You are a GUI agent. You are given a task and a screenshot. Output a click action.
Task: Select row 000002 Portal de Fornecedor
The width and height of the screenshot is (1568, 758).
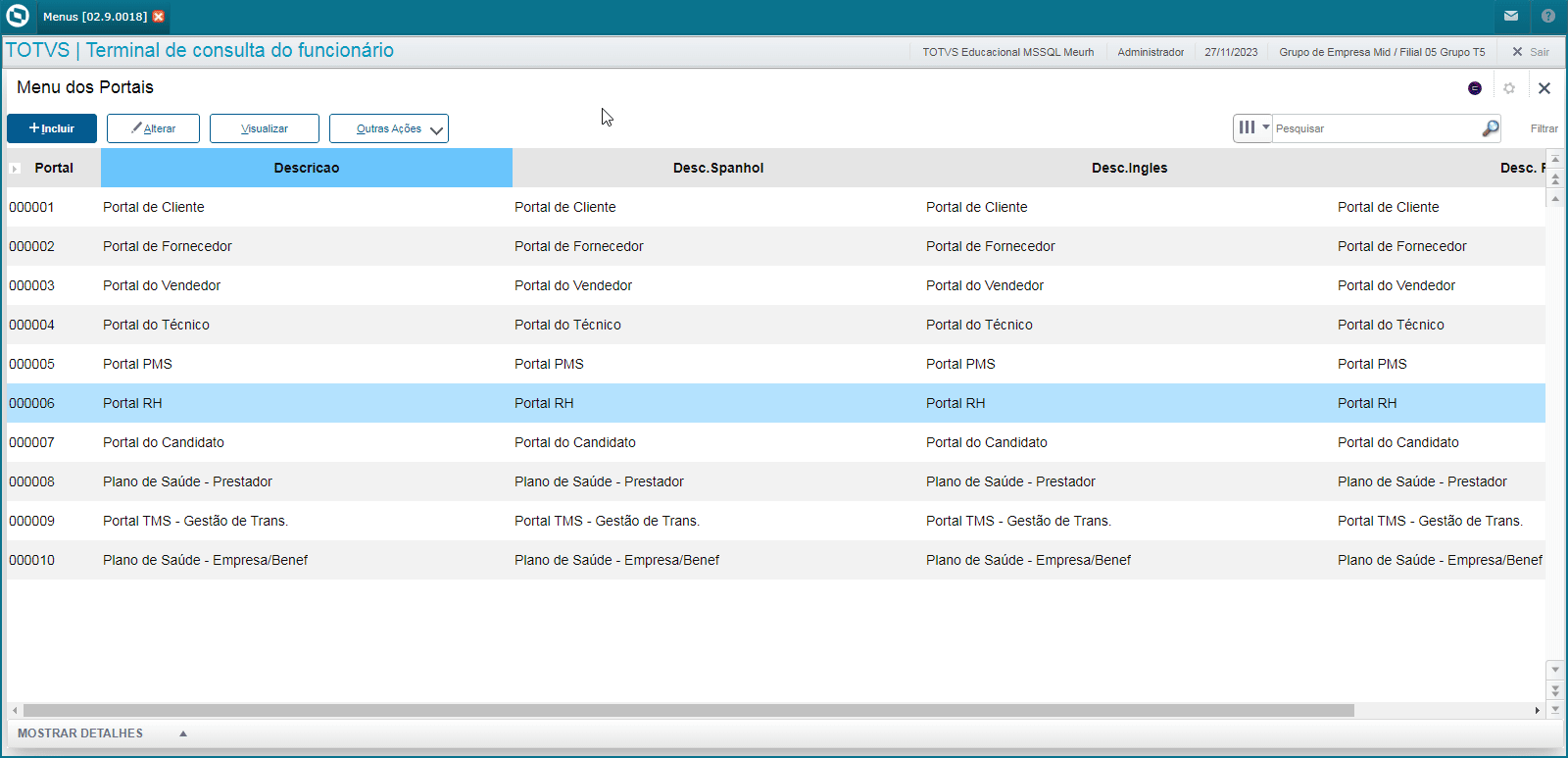coord(776,246)
